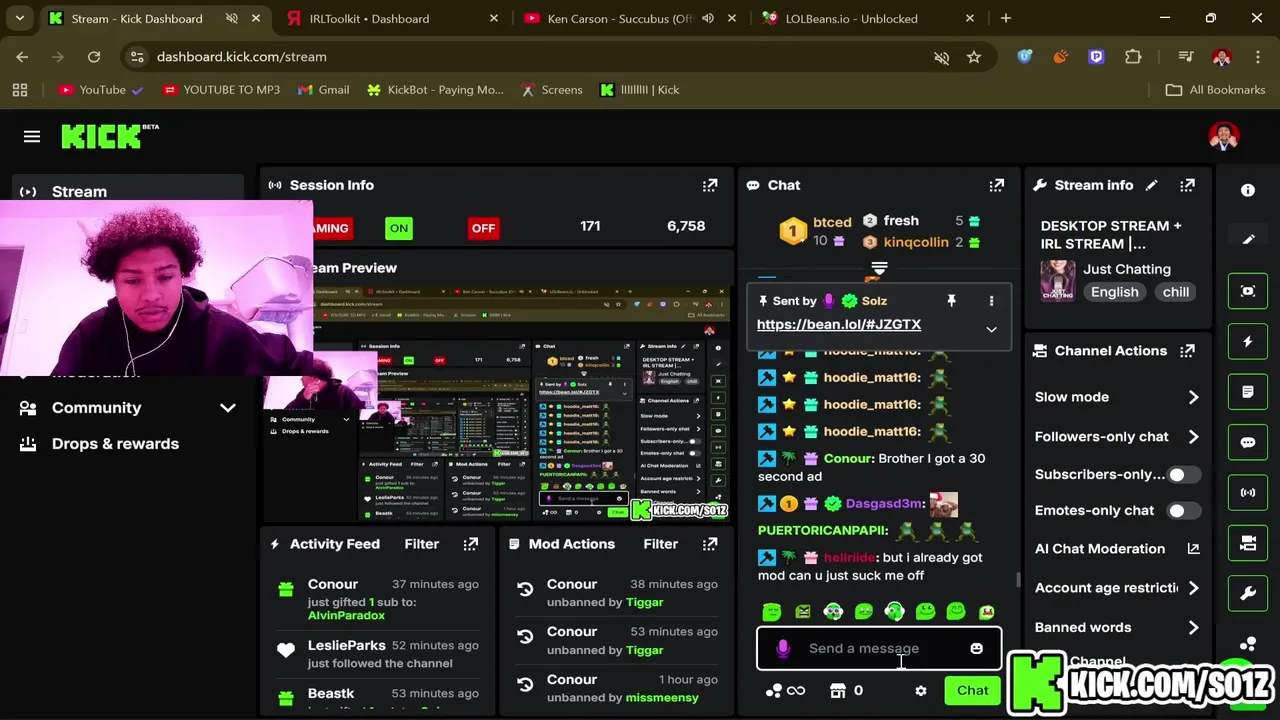
Task: Click the info icon in right sidebar
Action: tap(1248, 190)
